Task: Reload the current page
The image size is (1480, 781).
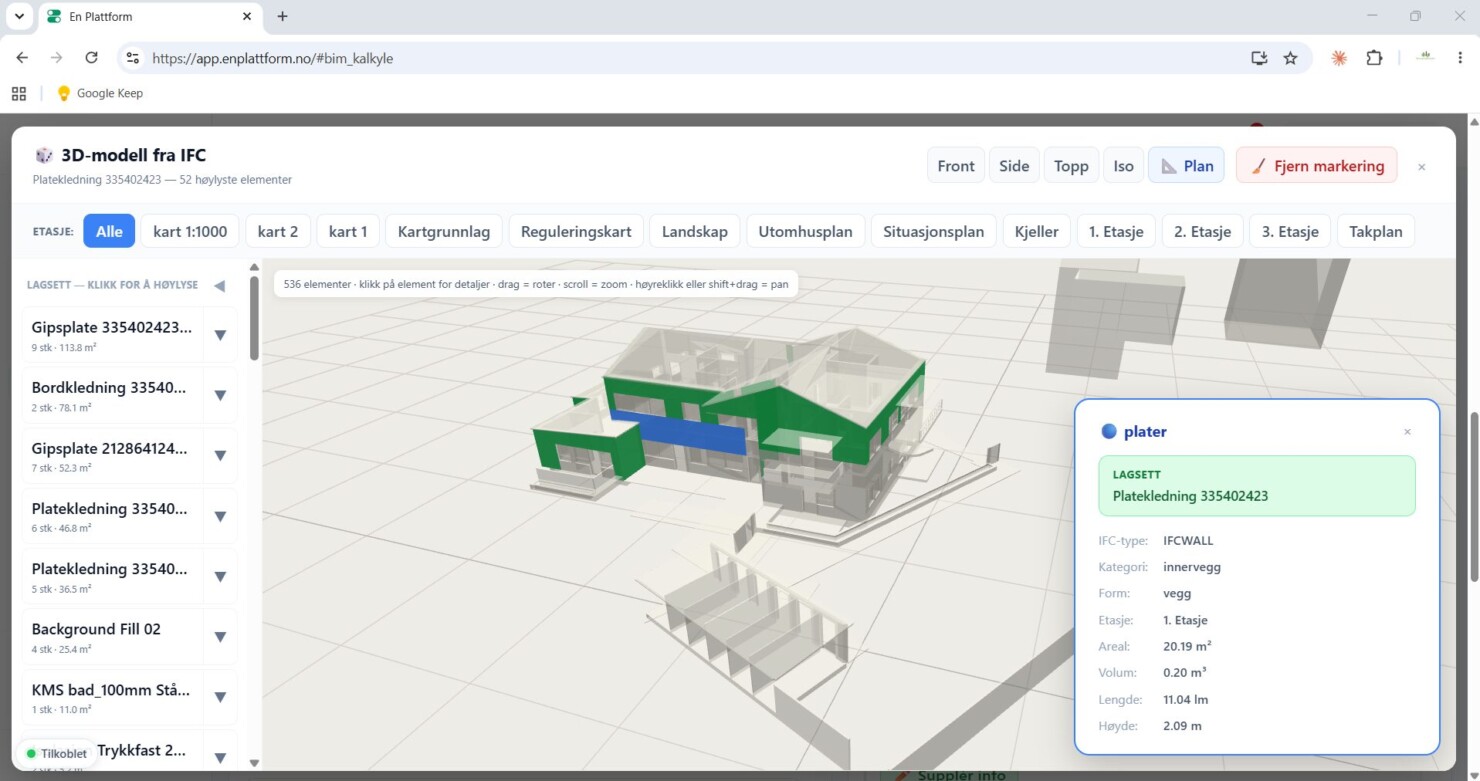Action: pos(91,58)
